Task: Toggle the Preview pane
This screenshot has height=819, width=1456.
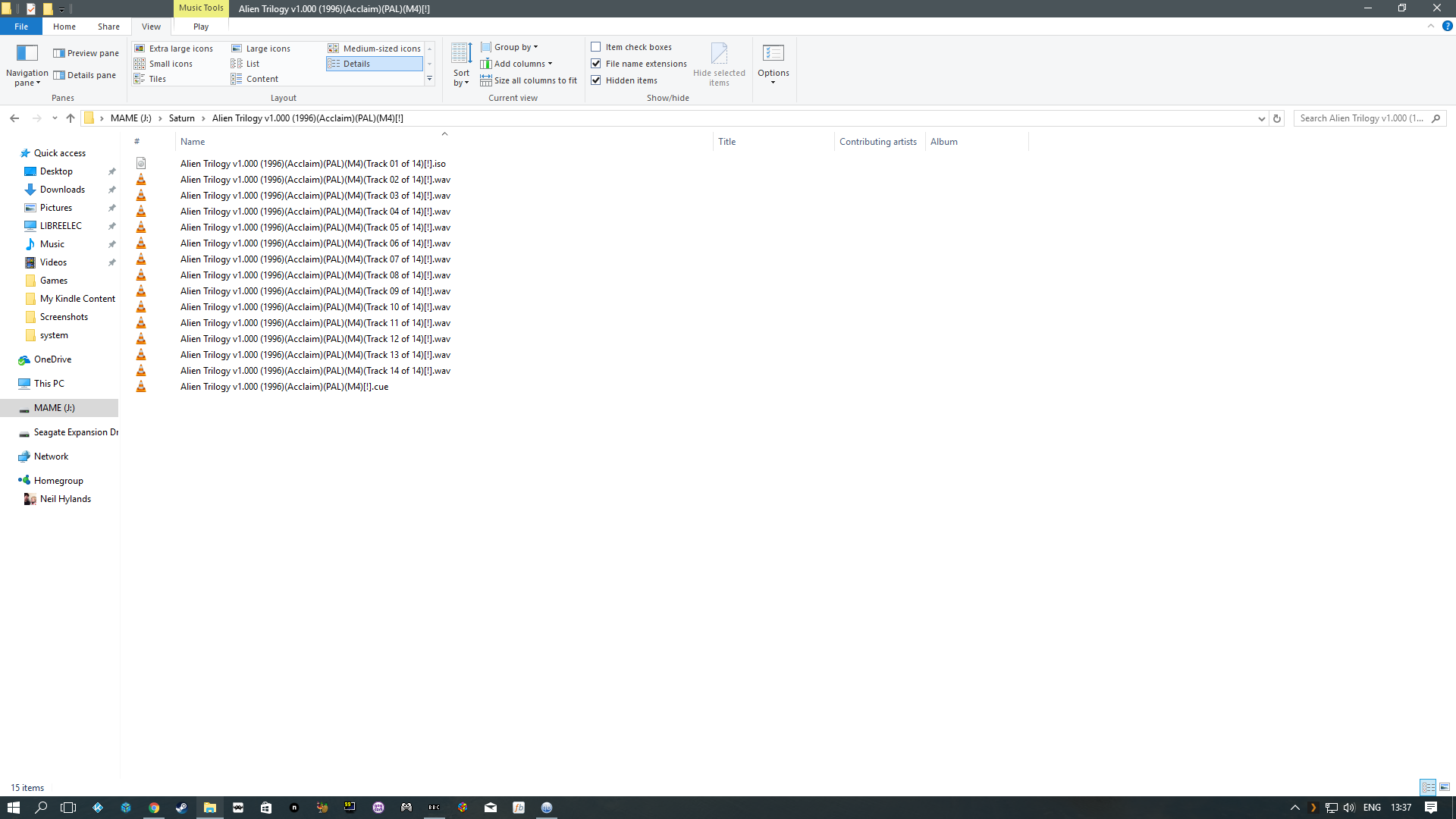Action: [86, 53]
